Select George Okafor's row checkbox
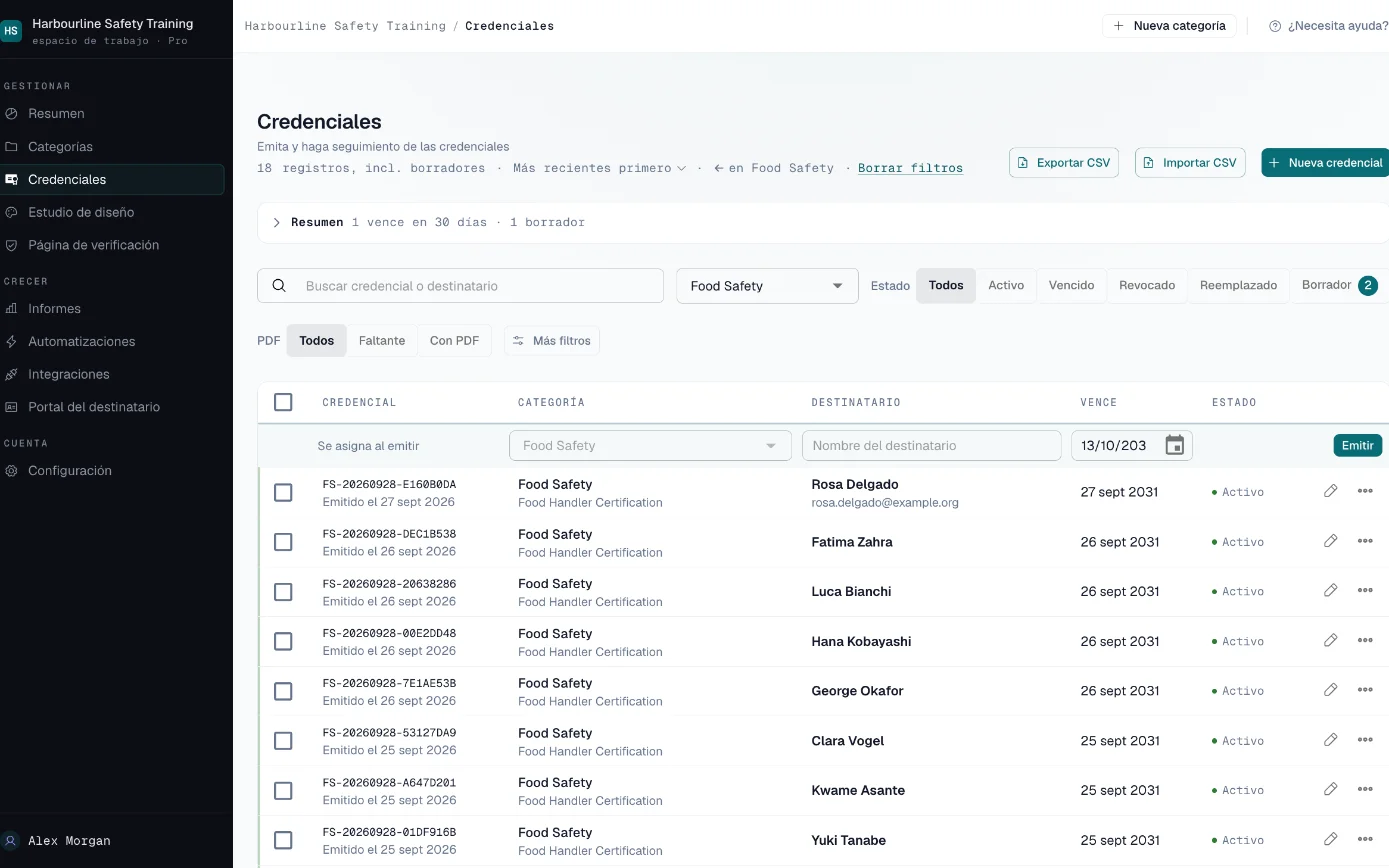The image size is (1389, 868). 283,691
